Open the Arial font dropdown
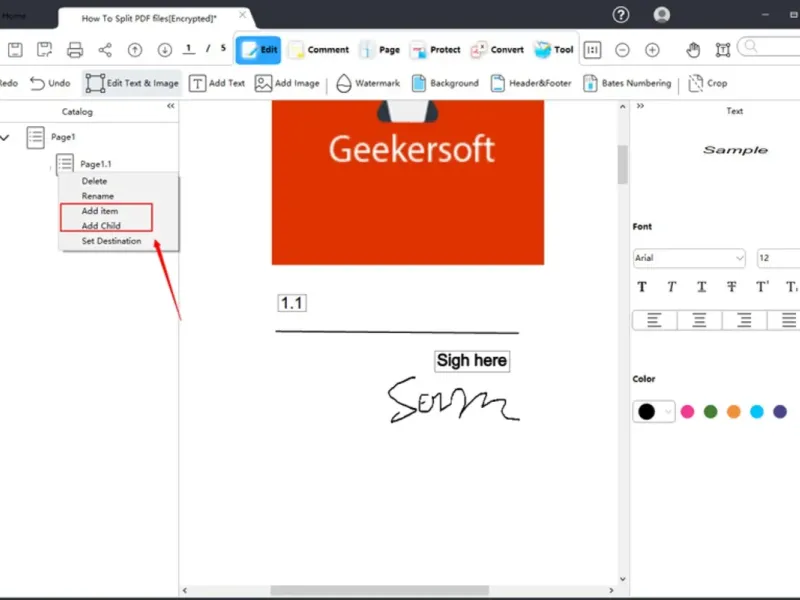The image size is (800, 600). tap(689, 258)
